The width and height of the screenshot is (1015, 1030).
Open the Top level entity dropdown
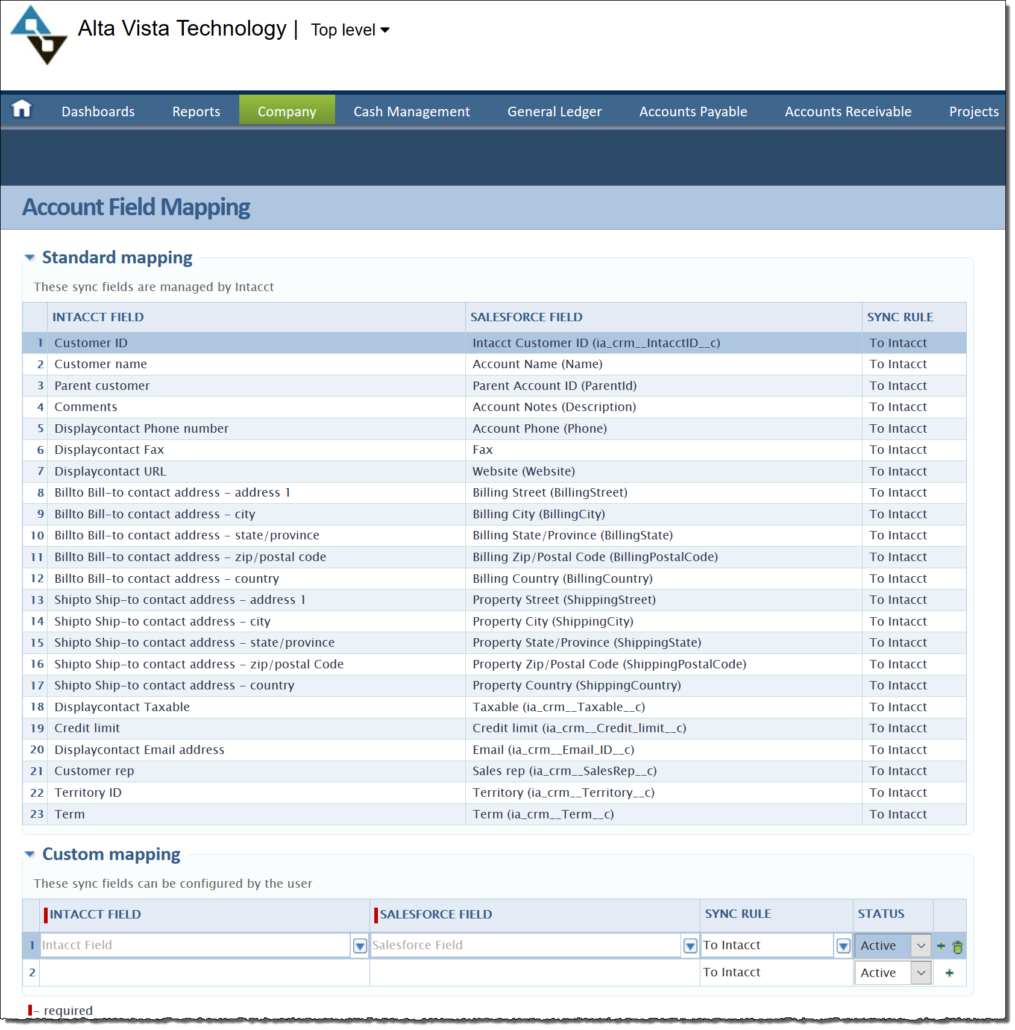pos(350,30)
